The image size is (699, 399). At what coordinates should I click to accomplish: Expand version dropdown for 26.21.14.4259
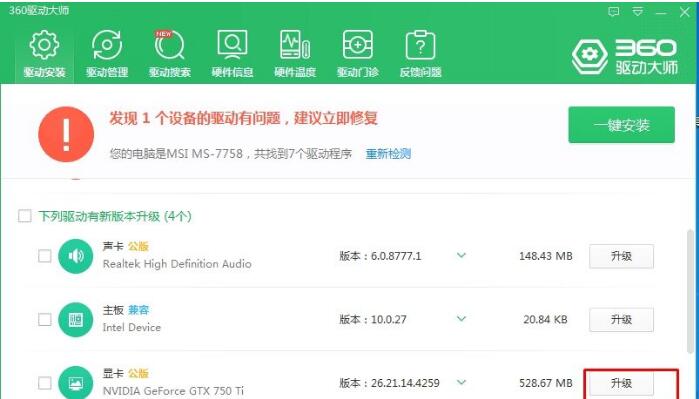[x=461, y=383]
